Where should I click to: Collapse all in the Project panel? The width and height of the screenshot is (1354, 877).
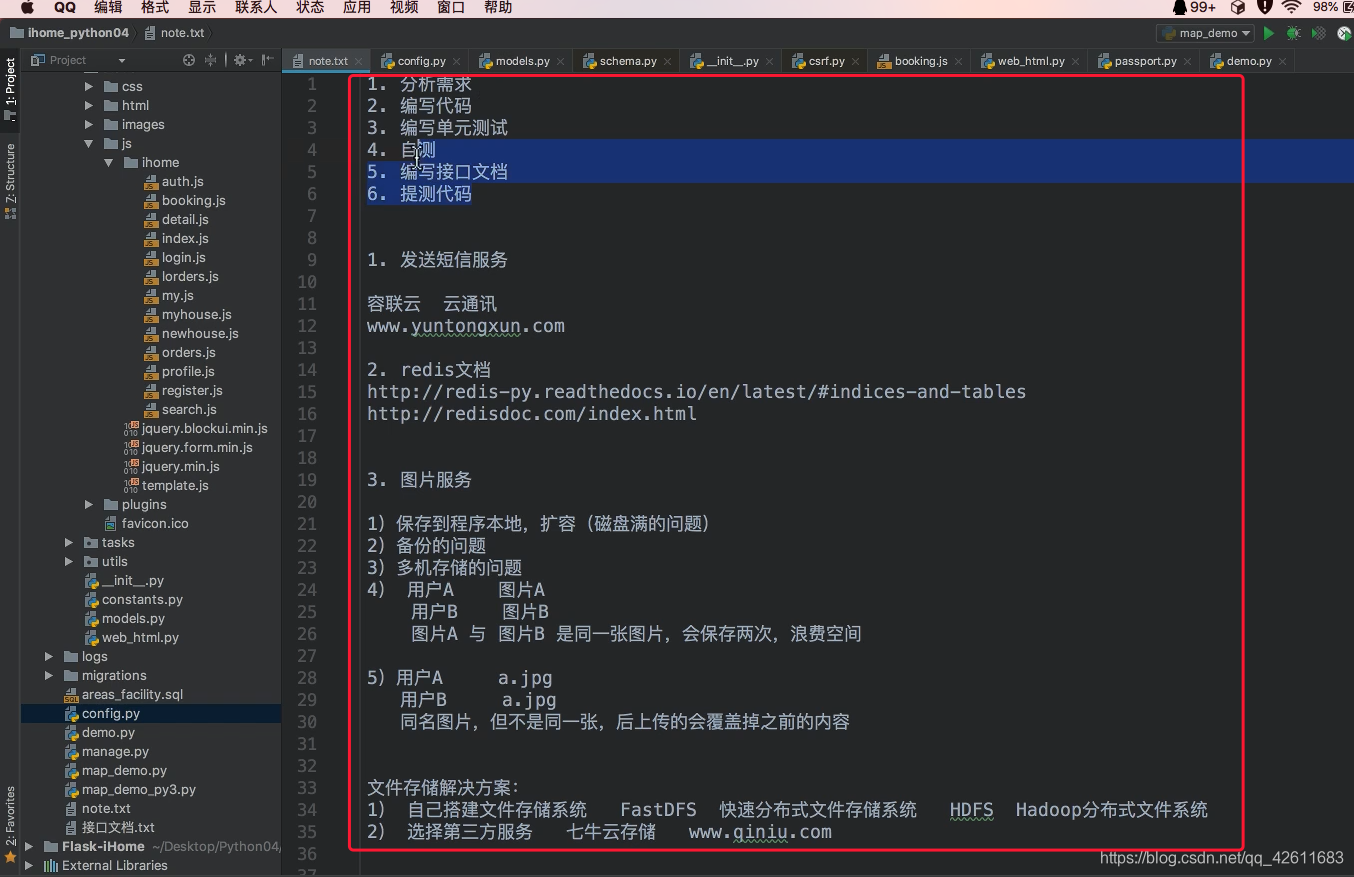coord(211,60)
